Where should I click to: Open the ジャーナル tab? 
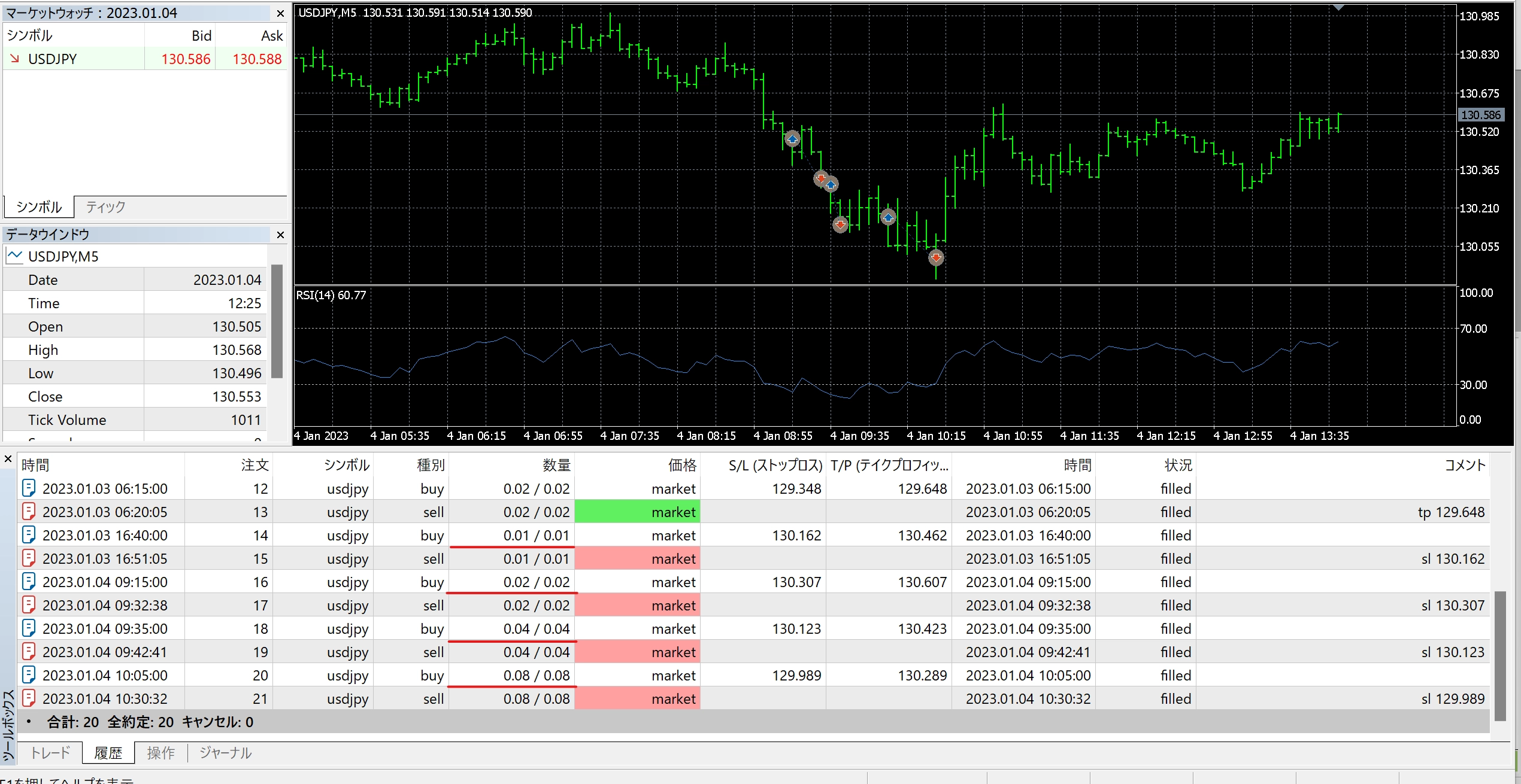(x=225, y=753)
